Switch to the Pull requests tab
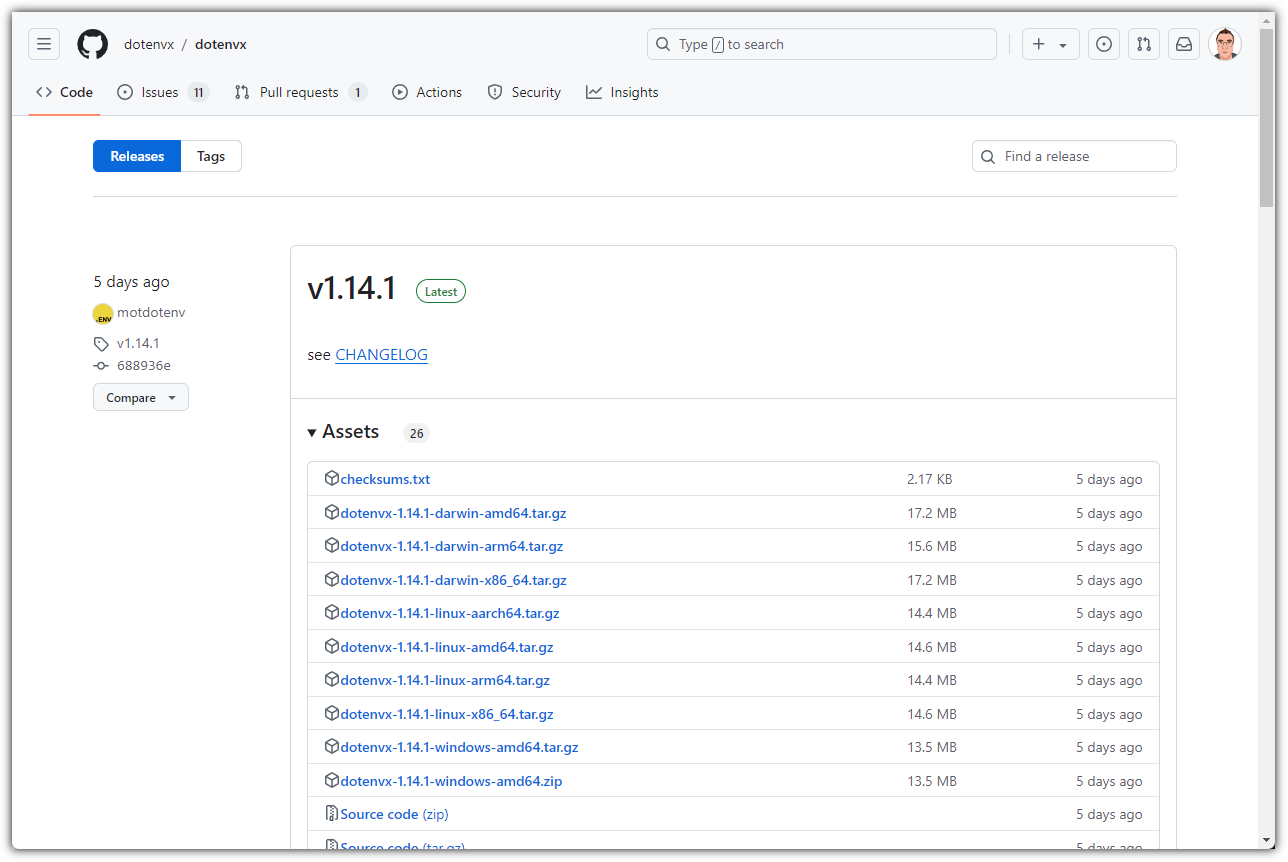1288x862 pixels. pyautogui.click(x=300, y=92)
